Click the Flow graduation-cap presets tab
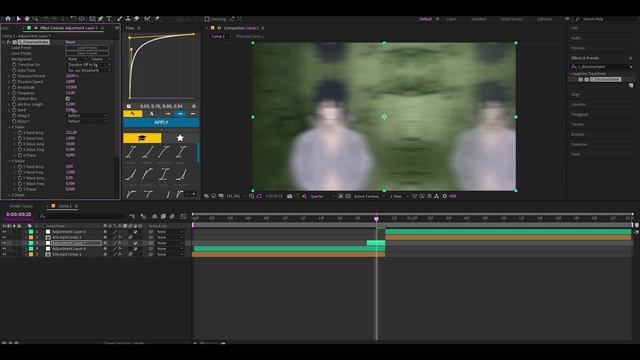 pyautogui.click(x=142, y=138)
